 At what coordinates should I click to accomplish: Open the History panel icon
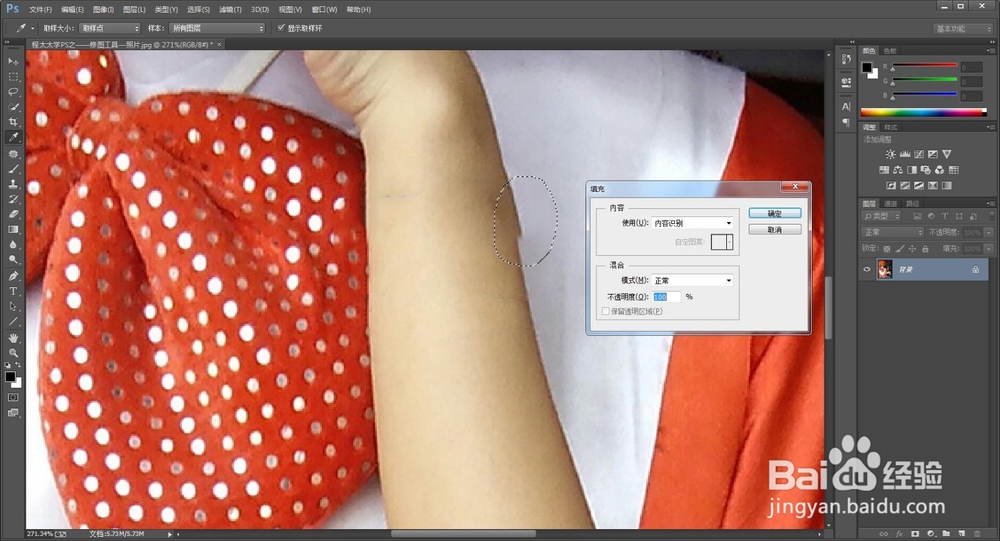tap(846, 59)
